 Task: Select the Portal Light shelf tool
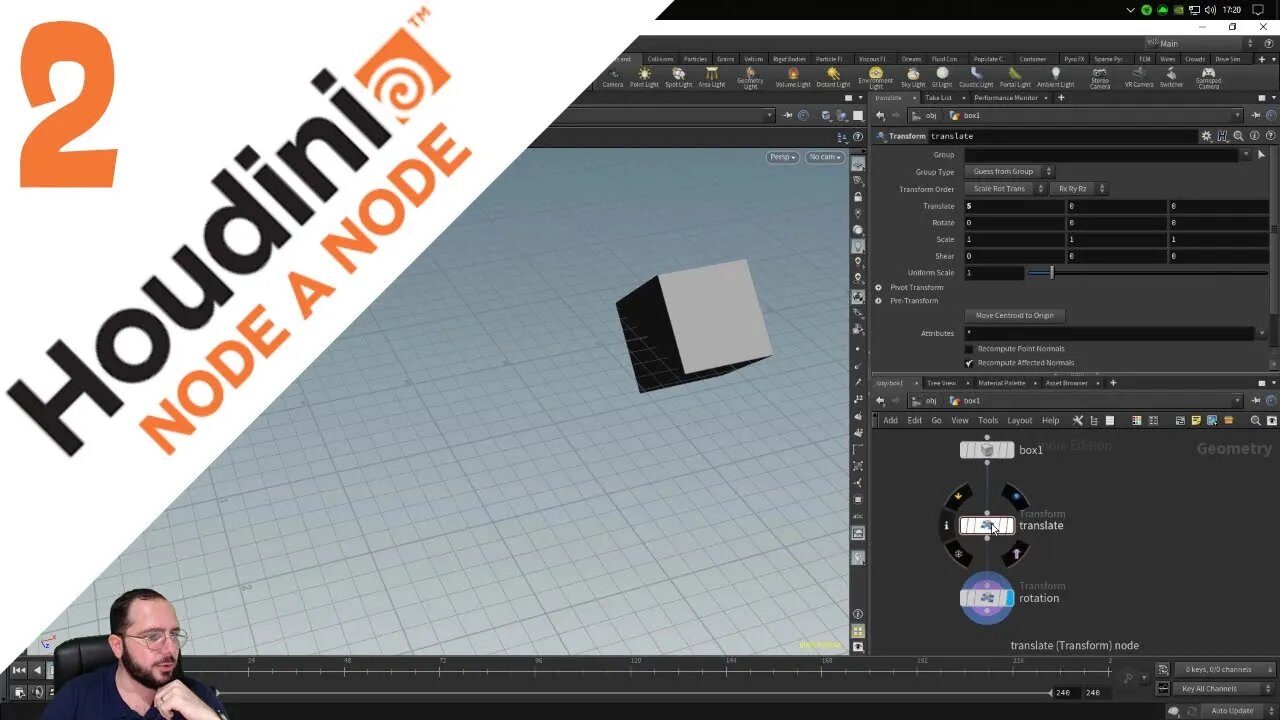tap(1015, 78)
